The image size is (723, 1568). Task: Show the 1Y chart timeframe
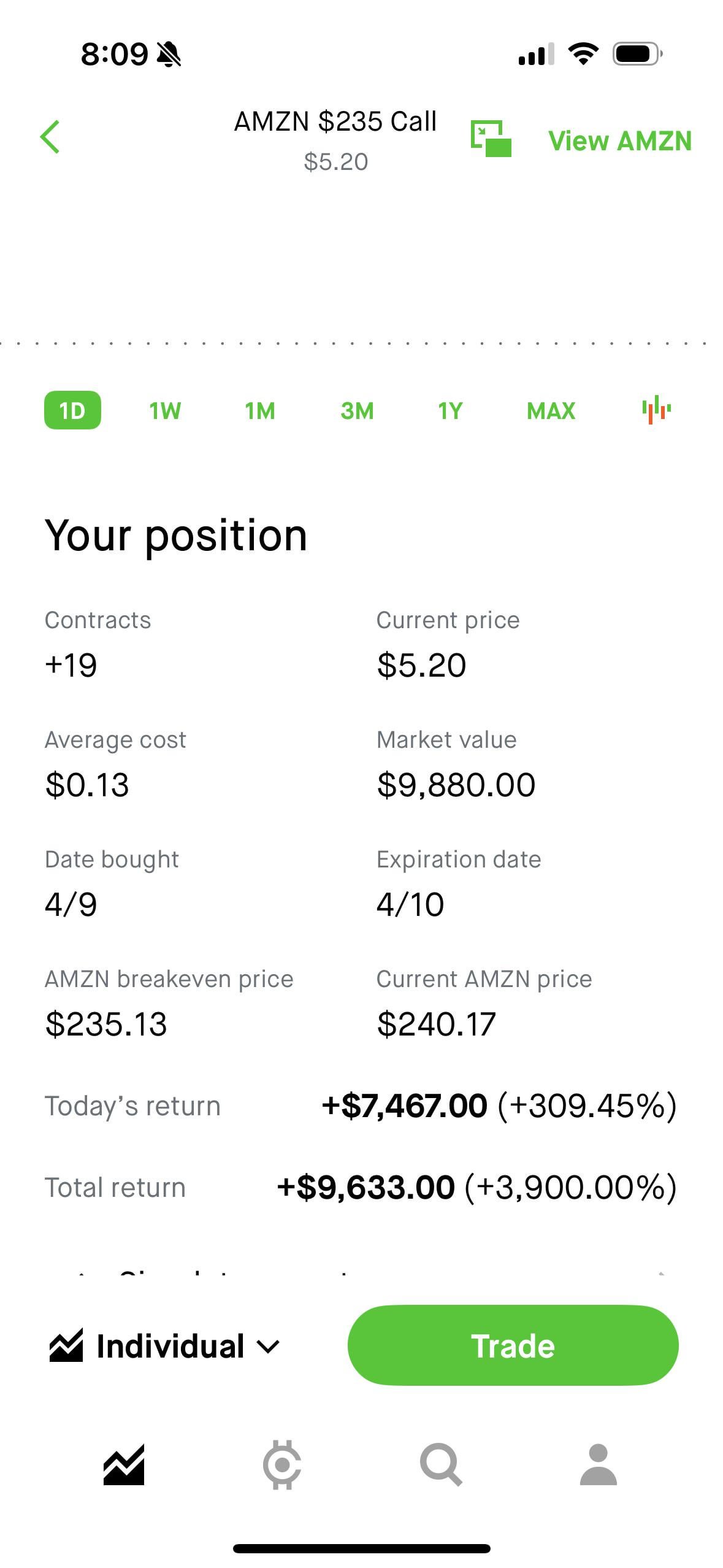pyautogui.click(x=450, y=410)
